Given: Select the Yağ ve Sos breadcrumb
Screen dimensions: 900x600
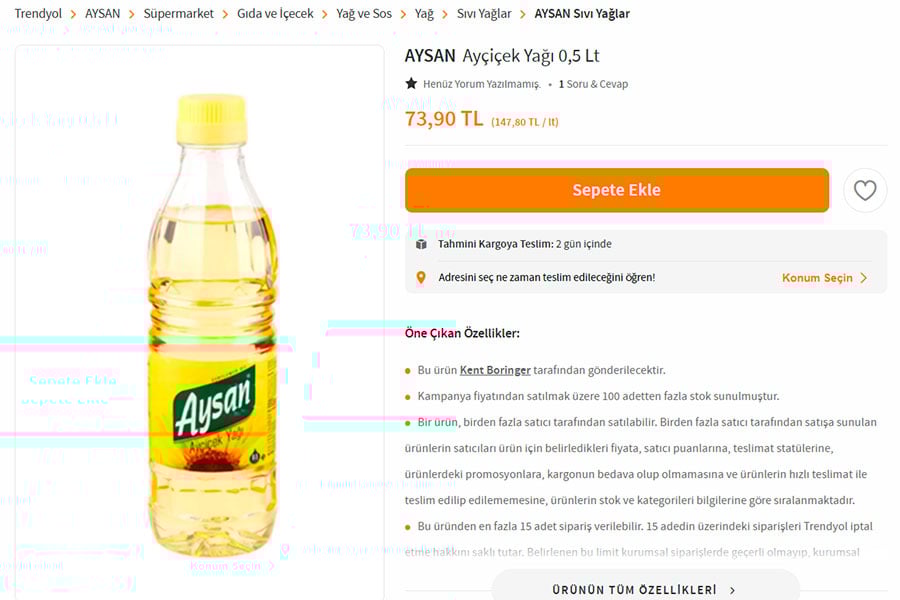Looking at the screenshot, I should point(364,13).
